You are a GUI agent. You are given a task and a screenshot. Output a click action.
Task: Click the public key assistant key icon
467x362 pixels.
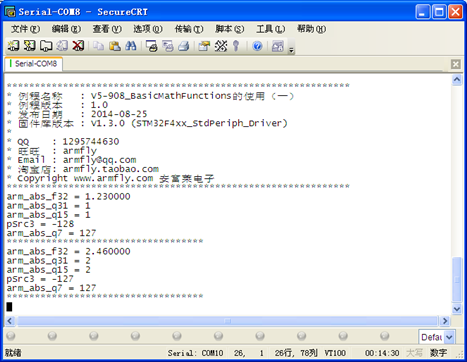(x=236, y=46)
